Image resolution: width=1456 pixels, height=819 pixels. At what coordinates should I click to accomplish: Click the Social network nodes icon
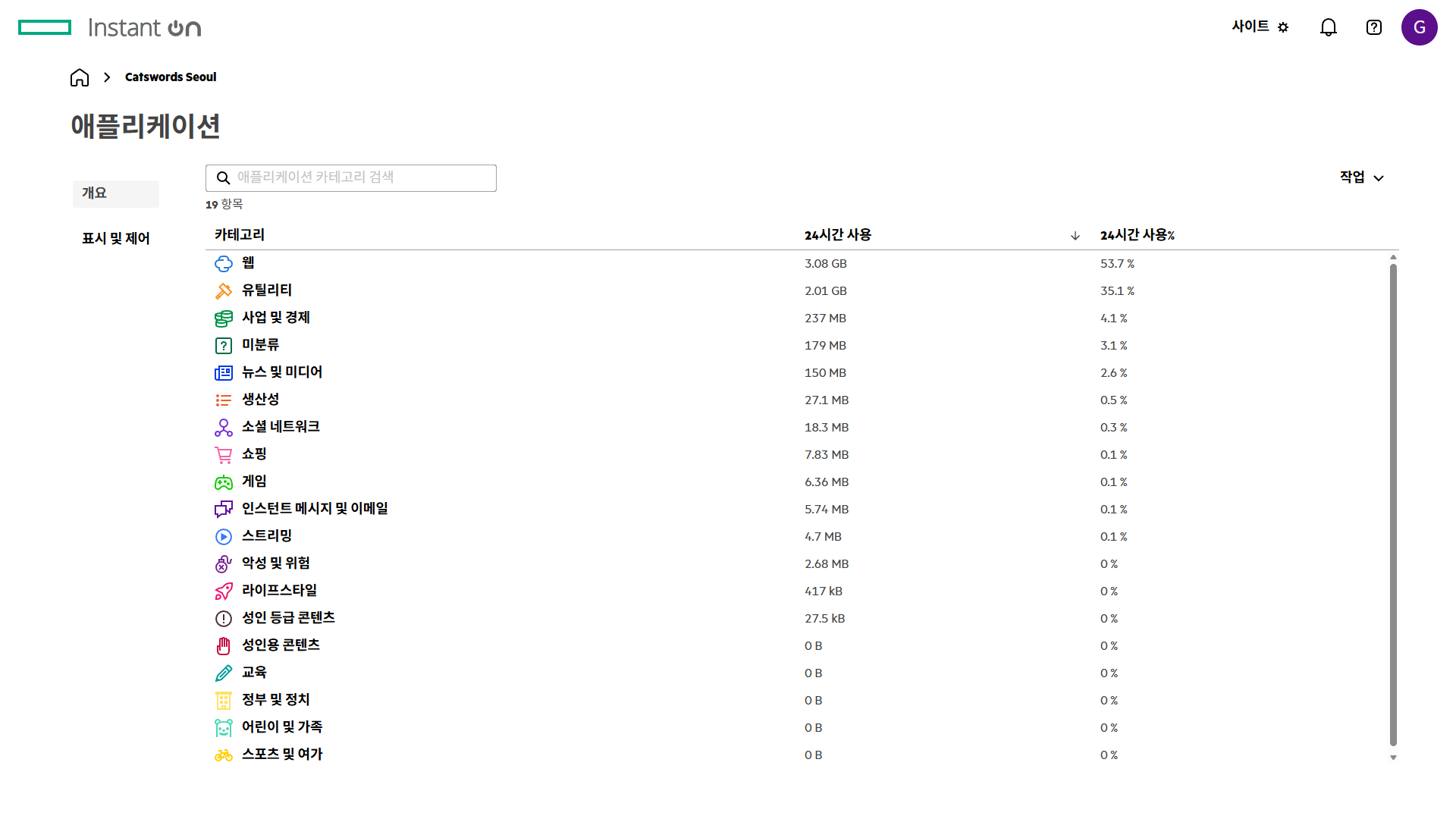click(x=224, y=428)
